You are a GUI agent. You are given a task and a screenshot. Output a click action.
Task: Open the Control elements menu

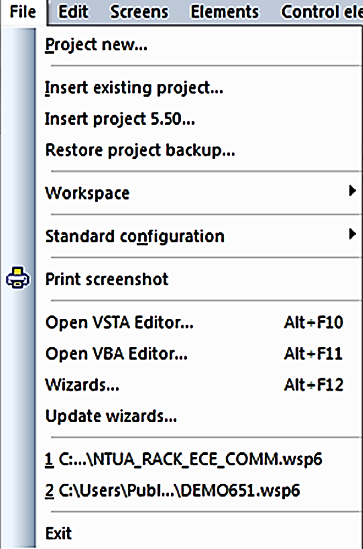(321, 12)
